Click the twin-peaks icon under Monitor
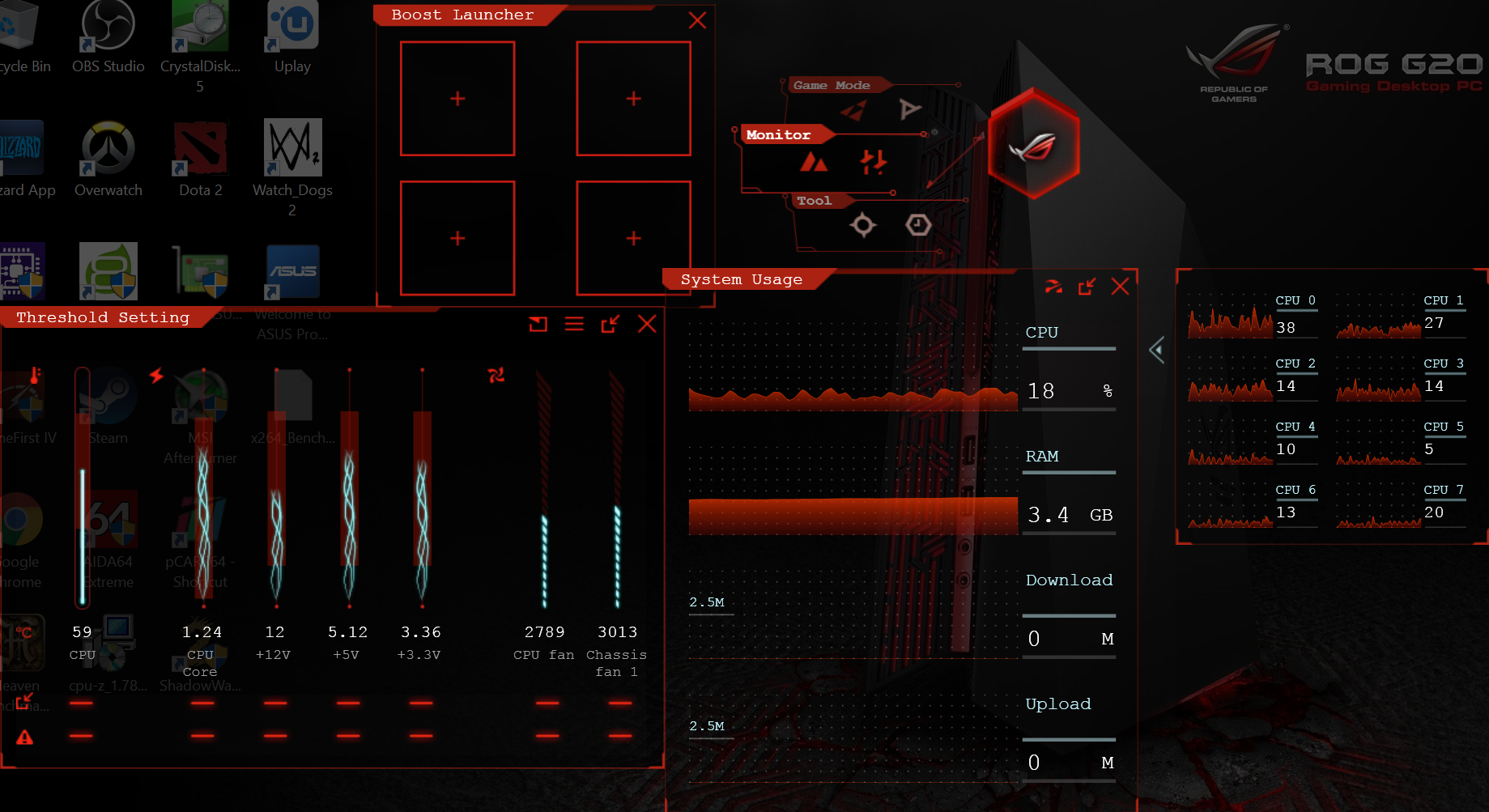This screenshot has height=812, width=1489. click(814, 163)
